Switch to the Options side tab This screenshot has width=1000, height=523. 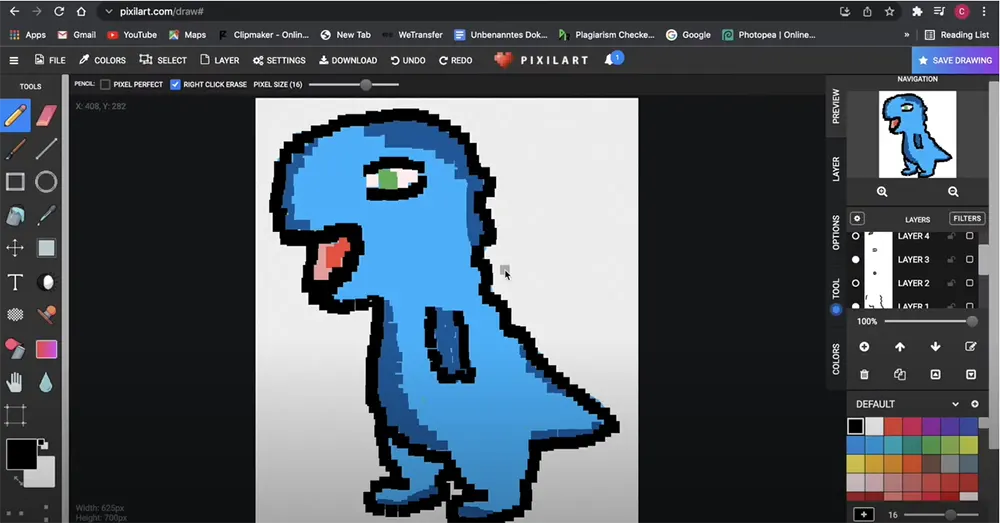[835, 232]
